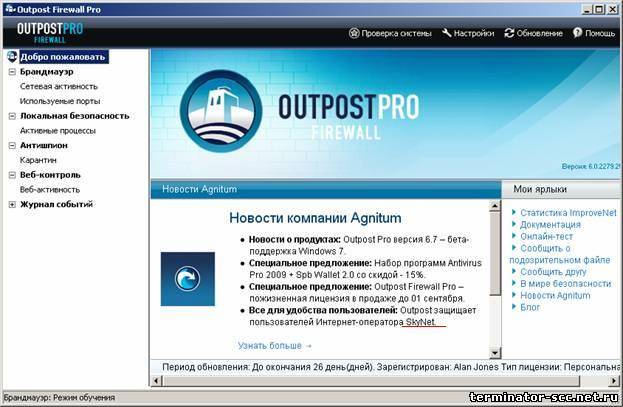Select Веб-контроль in the sidebar tree

tap(50, 175)
